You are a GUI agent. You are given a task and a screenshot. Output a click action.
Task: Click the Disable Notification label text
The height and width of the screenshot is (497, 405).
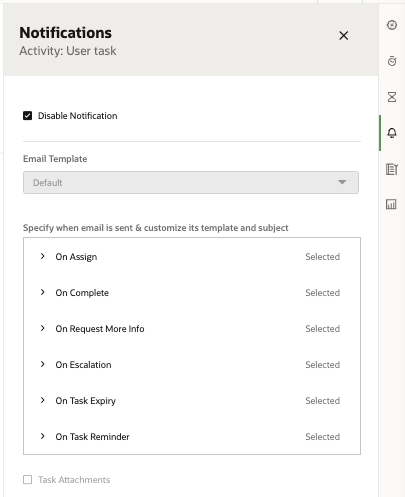coord(78,116)
